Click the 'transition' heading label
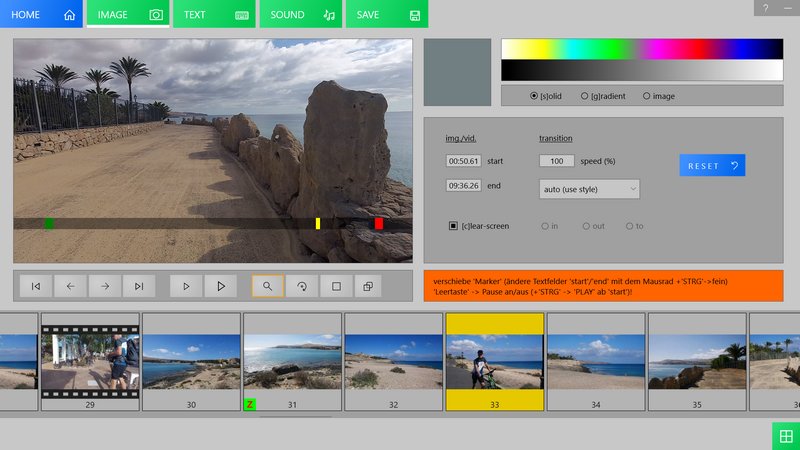Image resolution: width=800 pixels, height=450 pixels. 556,138
